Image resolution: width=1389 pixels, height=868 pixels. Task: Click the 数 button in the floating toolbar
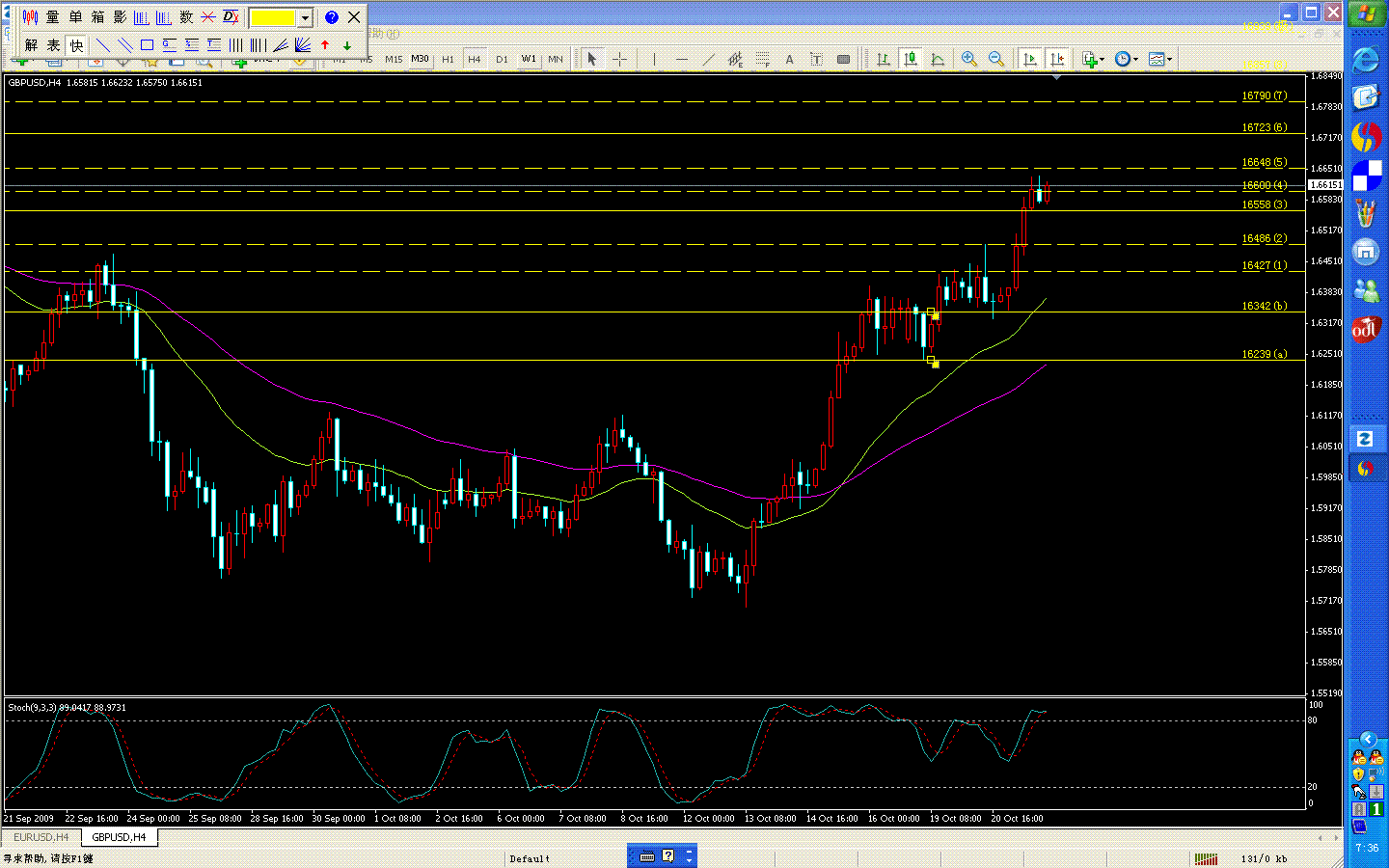click(186, 17)
